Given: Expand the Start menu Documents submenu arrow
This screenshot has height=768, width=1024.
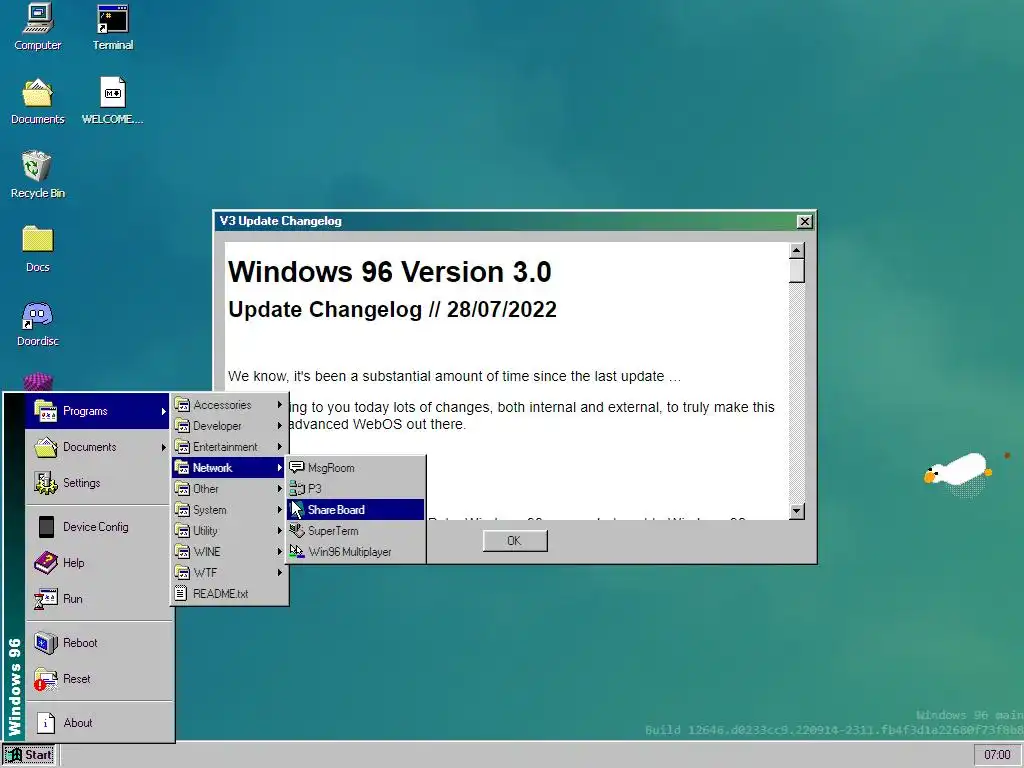Looking at the screenshot, I should click(163, 447).
